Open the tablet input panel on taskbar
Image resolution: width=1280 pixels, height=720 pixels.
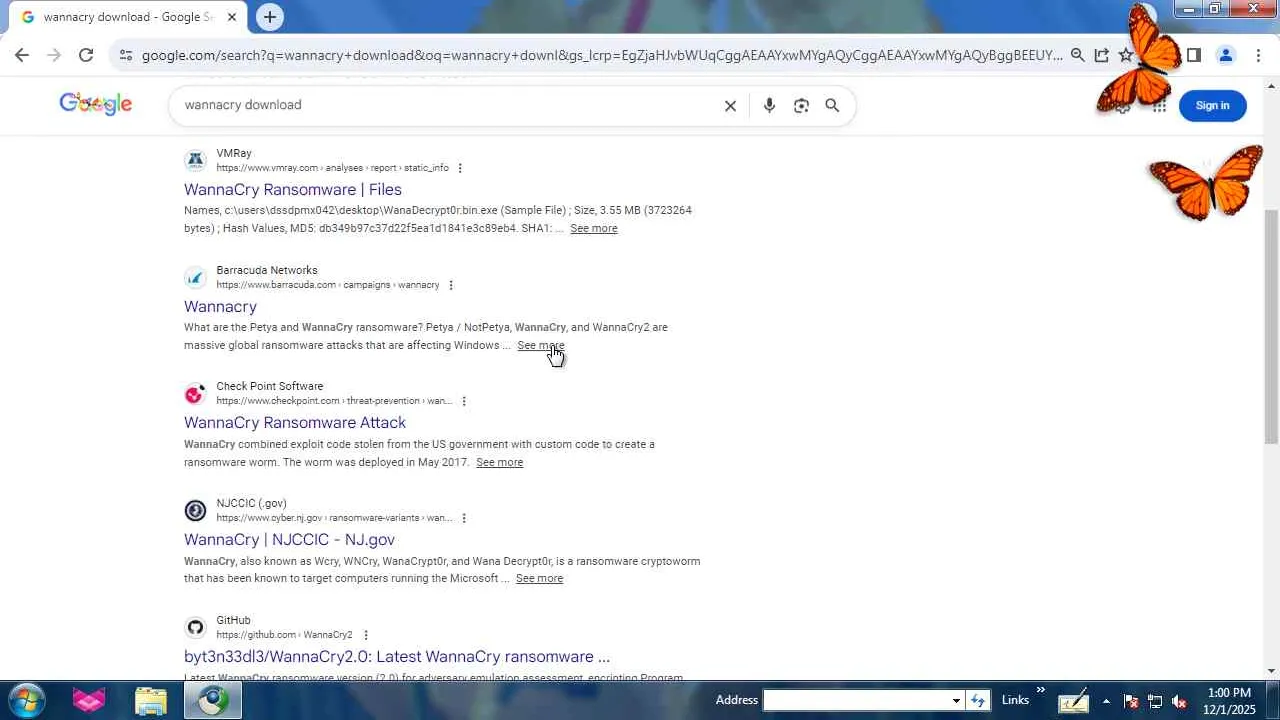pos(1073,701)
